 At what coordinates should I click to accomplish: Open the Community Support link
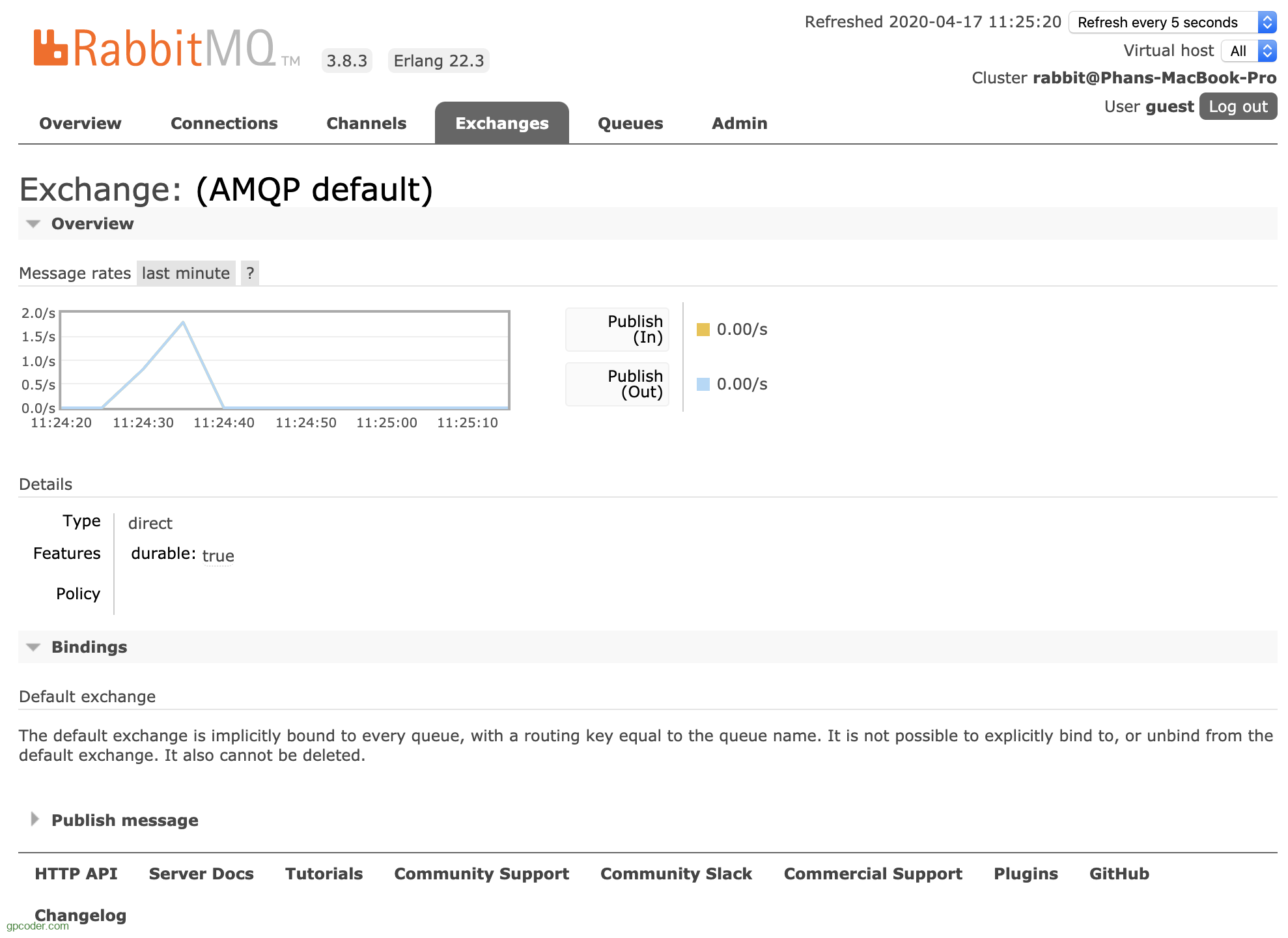click(482, 874)
